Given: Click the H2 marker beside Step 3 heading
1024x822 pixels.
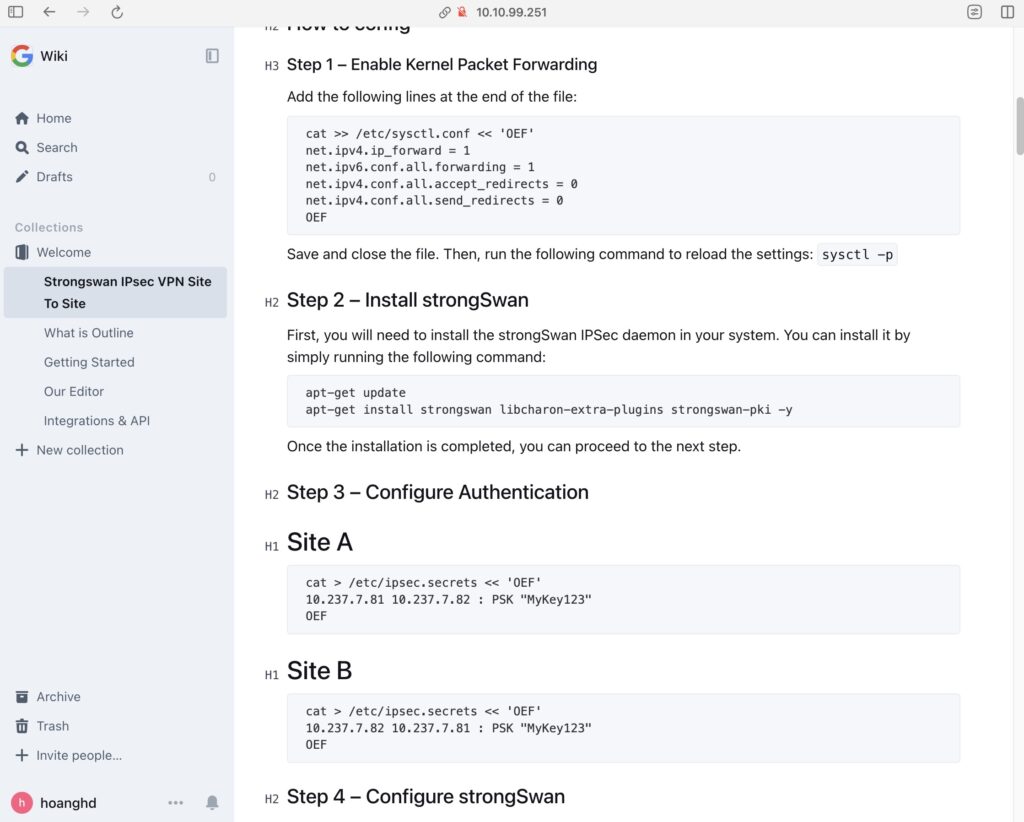Looking at the screenshot, I should (272, 494).
